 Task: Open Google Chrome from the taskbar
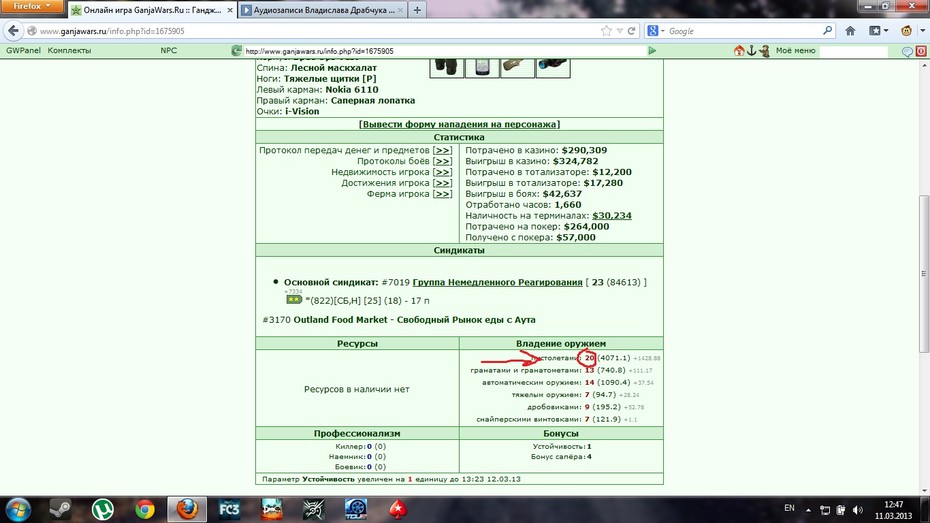[145, 509]
